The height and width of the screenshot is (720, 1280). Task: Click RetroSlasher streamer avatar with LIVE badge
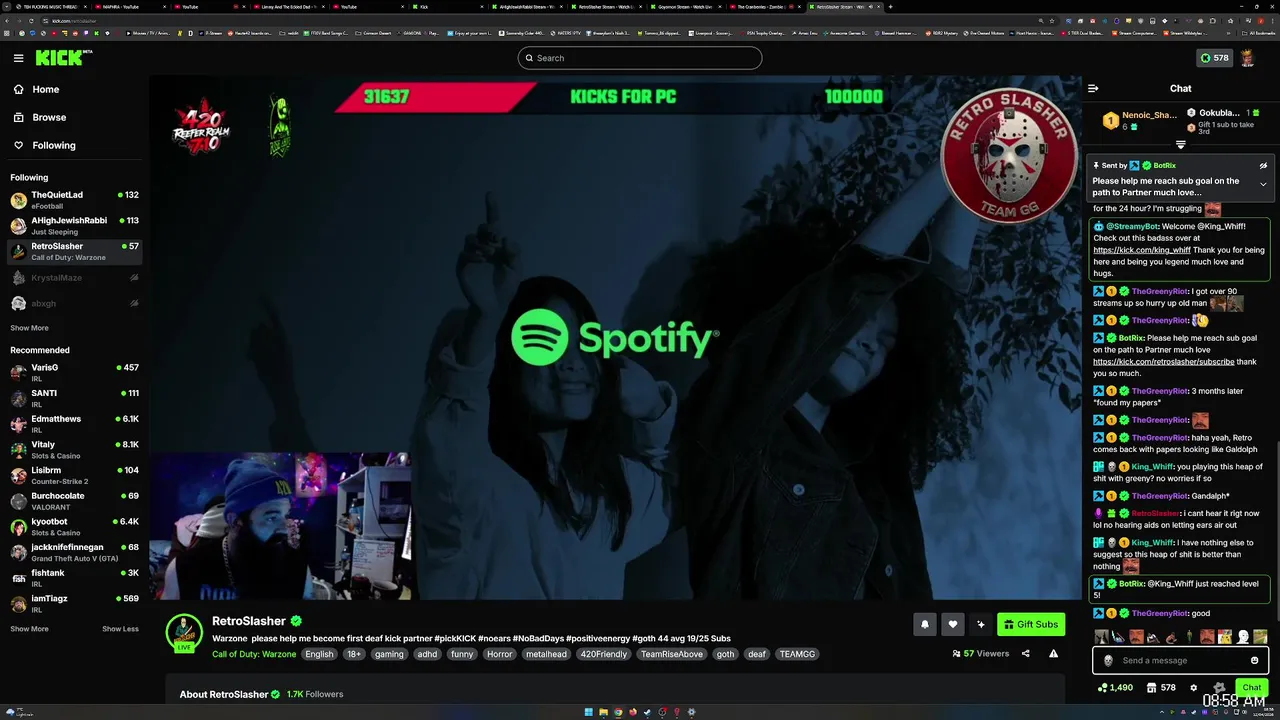[184, 634]
